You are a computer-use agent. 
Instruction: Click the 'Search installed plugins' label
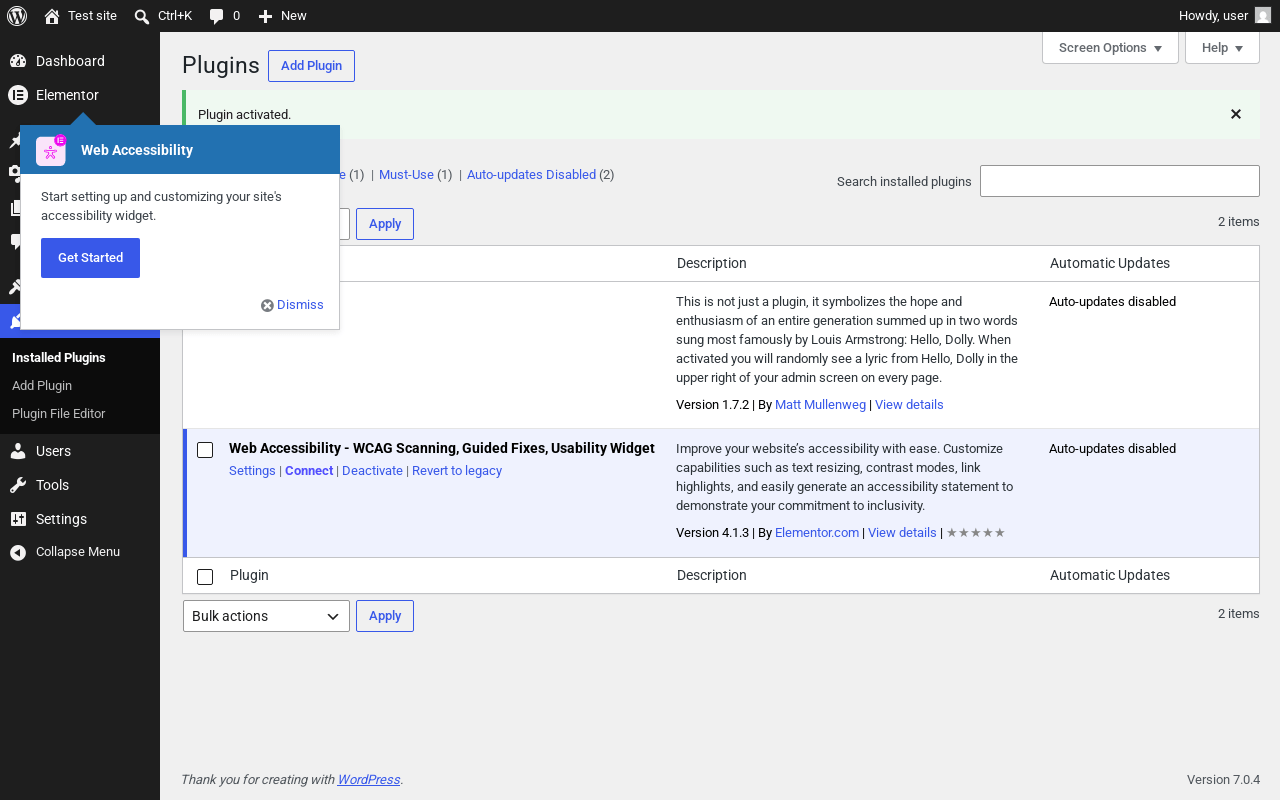[904, 182]
